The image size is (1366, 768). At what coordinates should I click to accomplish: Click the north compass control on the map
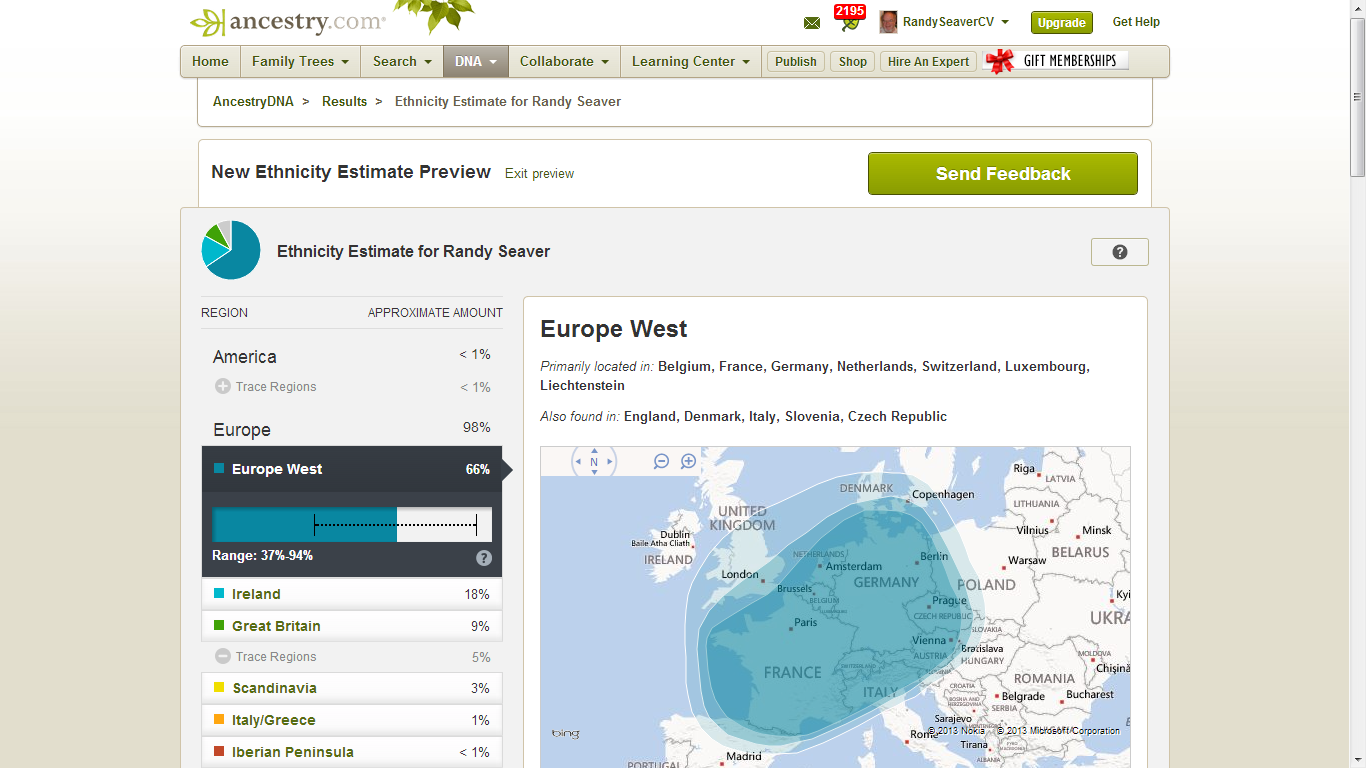(x=593, y=462)
